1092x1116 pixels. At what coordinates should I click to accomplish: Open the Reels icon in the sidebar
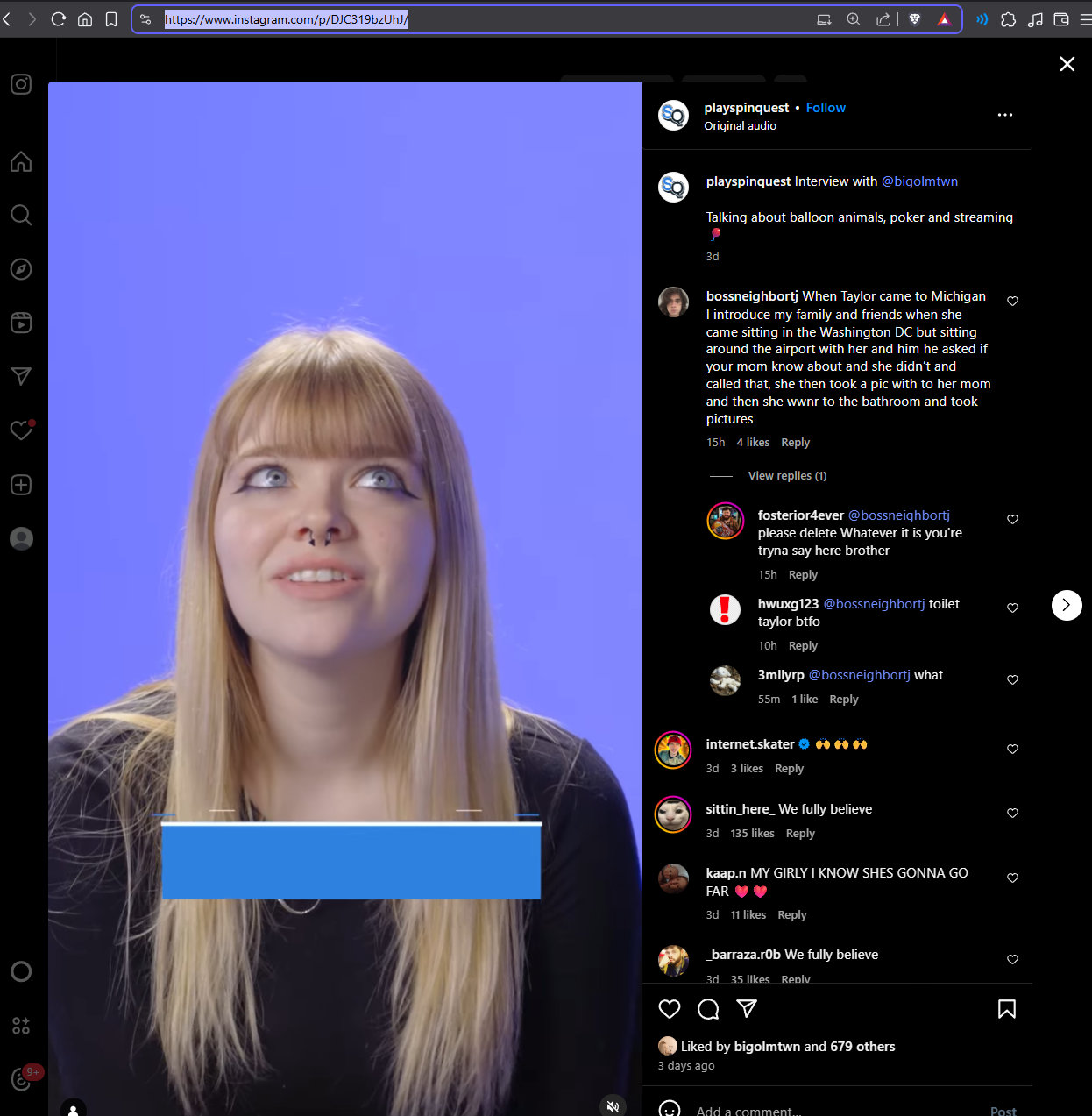[x=21, y=323]
